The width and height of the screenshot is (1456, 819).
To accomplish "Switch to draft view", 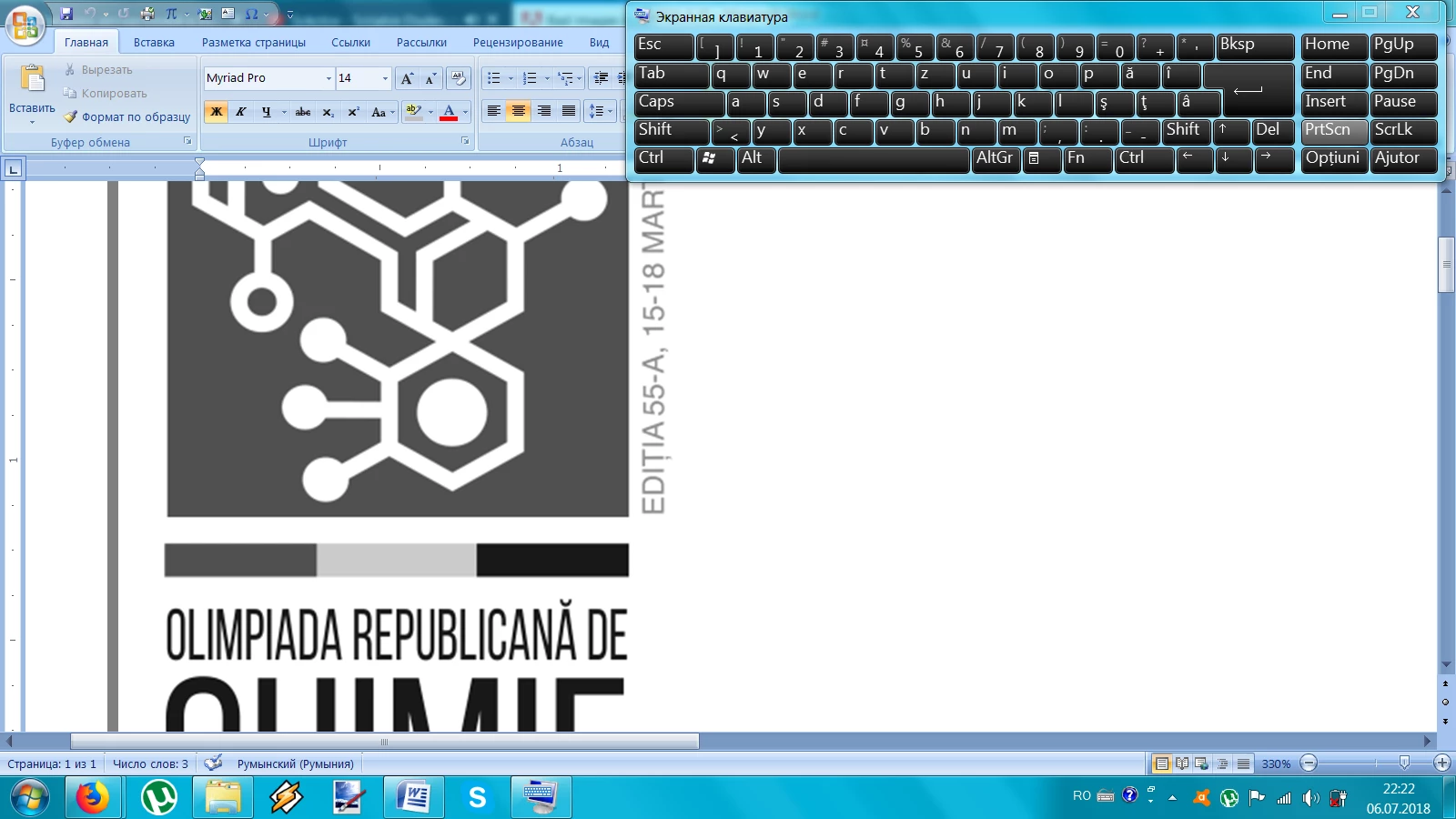I will pos(1243,763).
